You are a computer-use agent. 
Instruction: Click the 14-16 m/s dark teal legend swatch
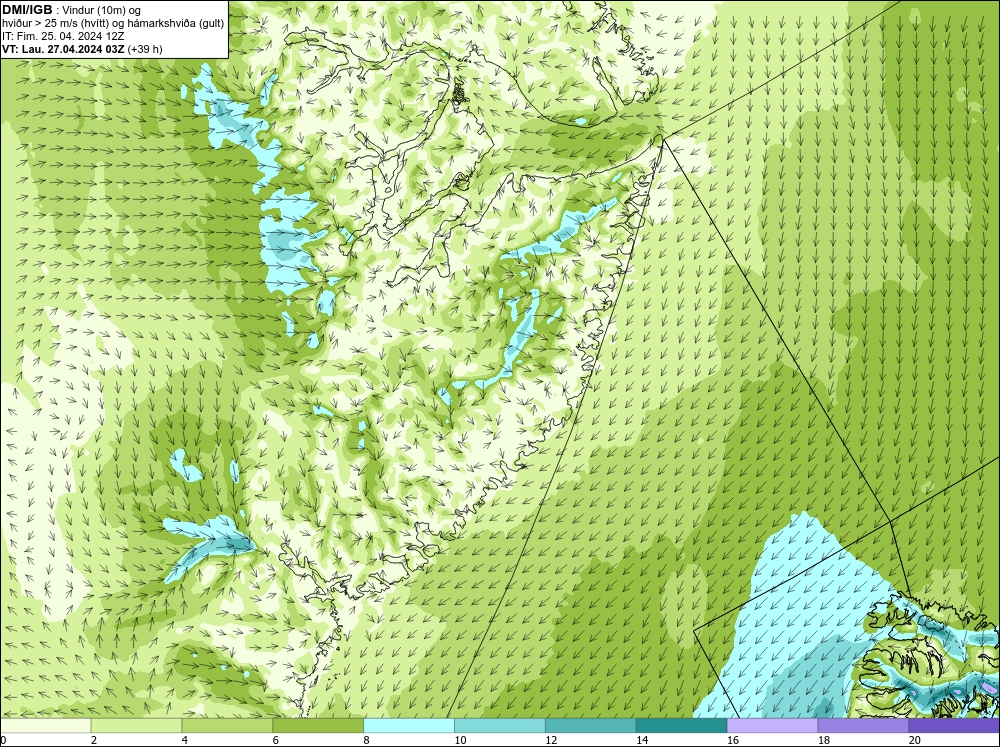click(682, 725)
